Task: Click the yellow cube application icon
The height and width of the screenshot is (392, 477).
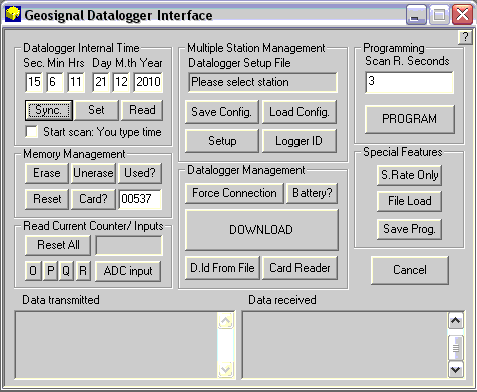Action: click(x=13, y=15)
